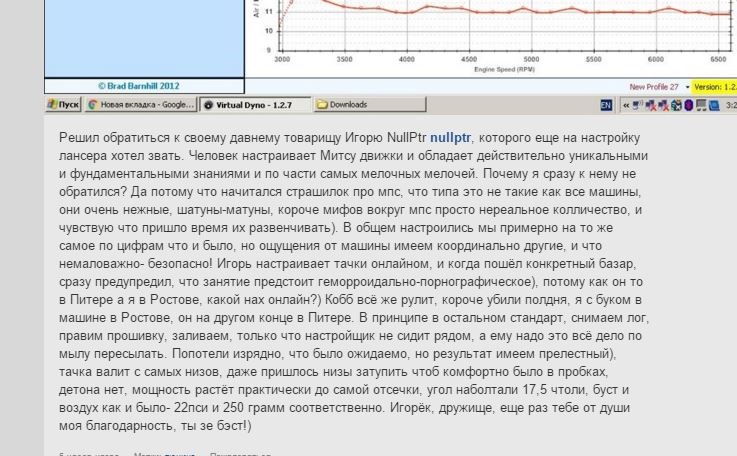The width and height of the screenshot is (737, 456).
Task: Open the Downloads folder taskbar button
Action: [369, 104]
